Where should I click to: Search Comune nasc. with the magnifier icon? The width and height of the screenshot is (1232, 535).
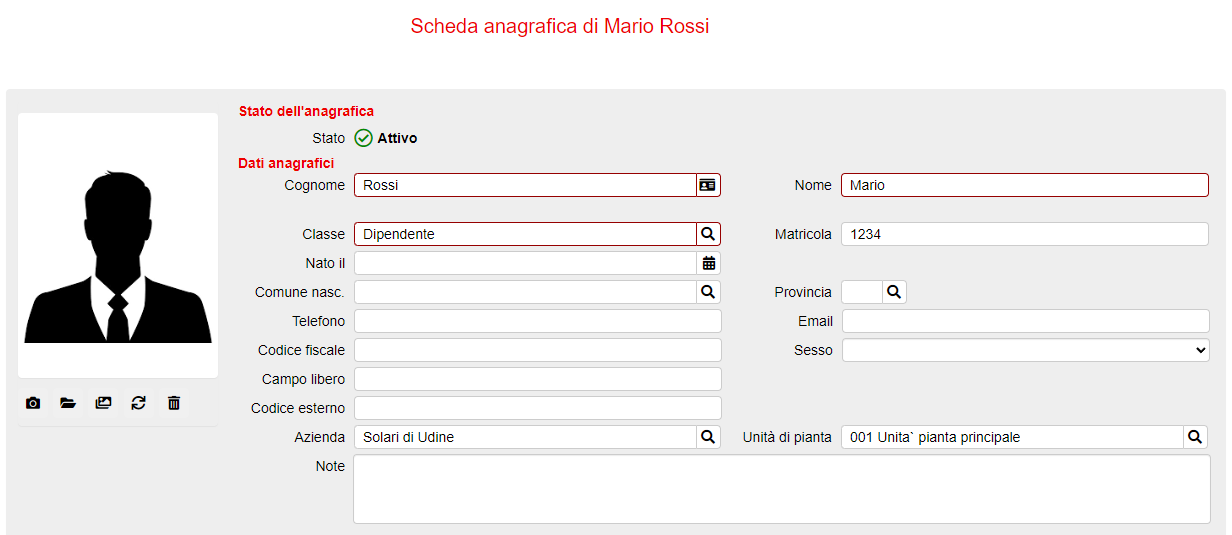(708, 292)
